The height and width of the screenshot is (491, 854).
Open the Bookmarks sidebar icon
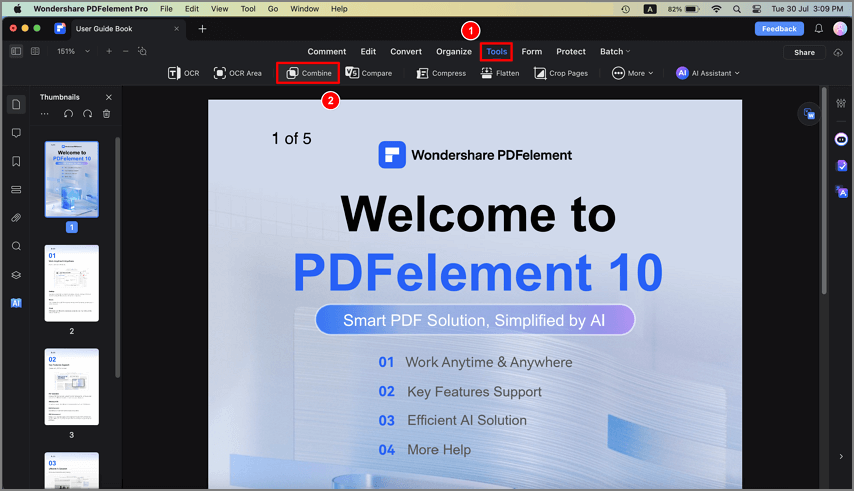tap(16, 161)
